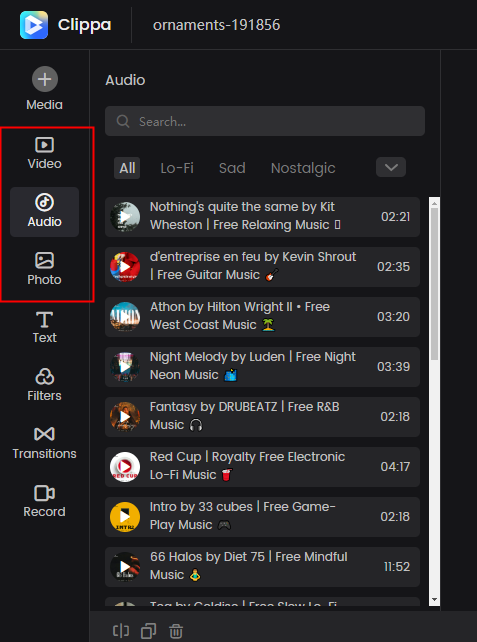Screen dimensions: 477x642
Task: Select the All audio filter tab
Action: click(127, 168)
